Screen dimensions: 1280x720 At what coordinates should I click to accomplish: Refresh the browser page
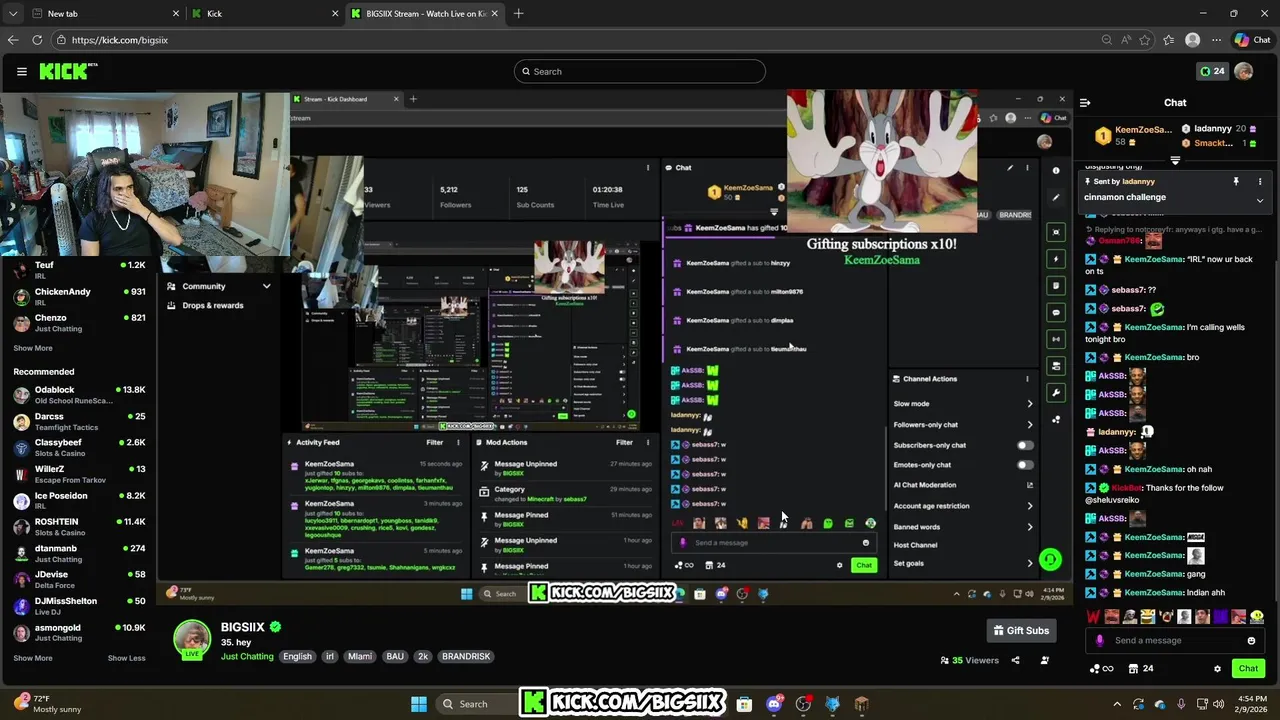point(37,40)
